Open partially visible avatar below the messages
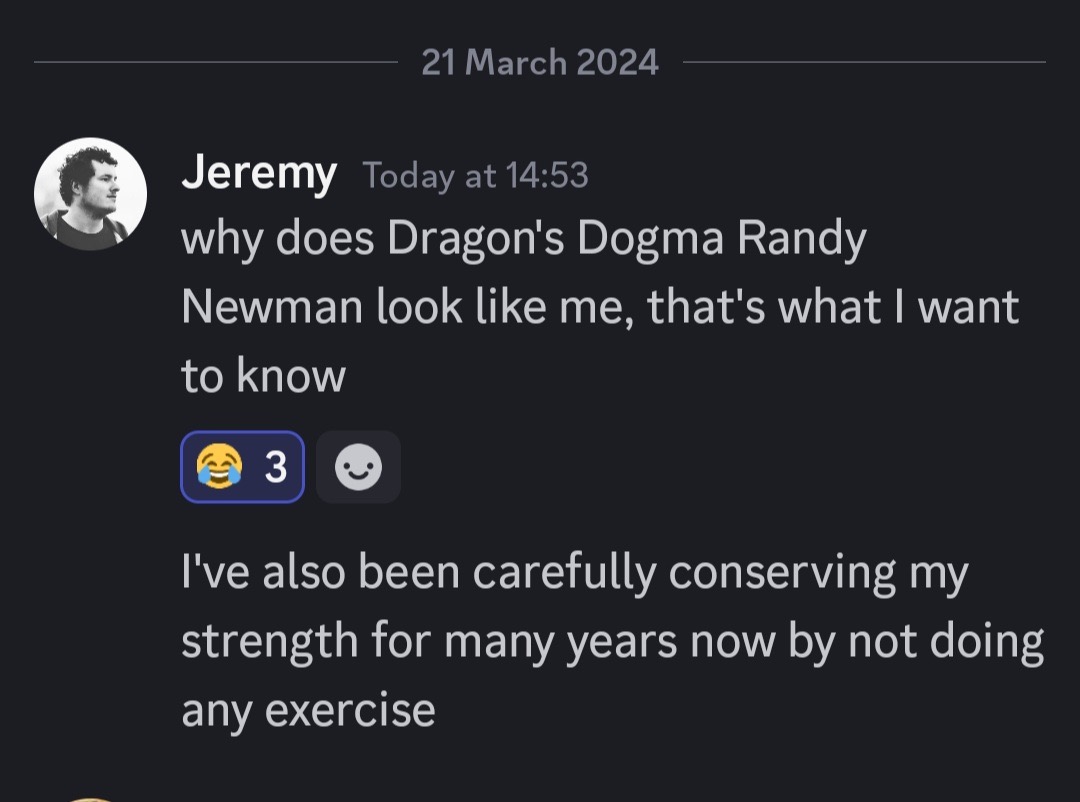The height and width of the screenshot is (802, 1080). click(90, 799)
